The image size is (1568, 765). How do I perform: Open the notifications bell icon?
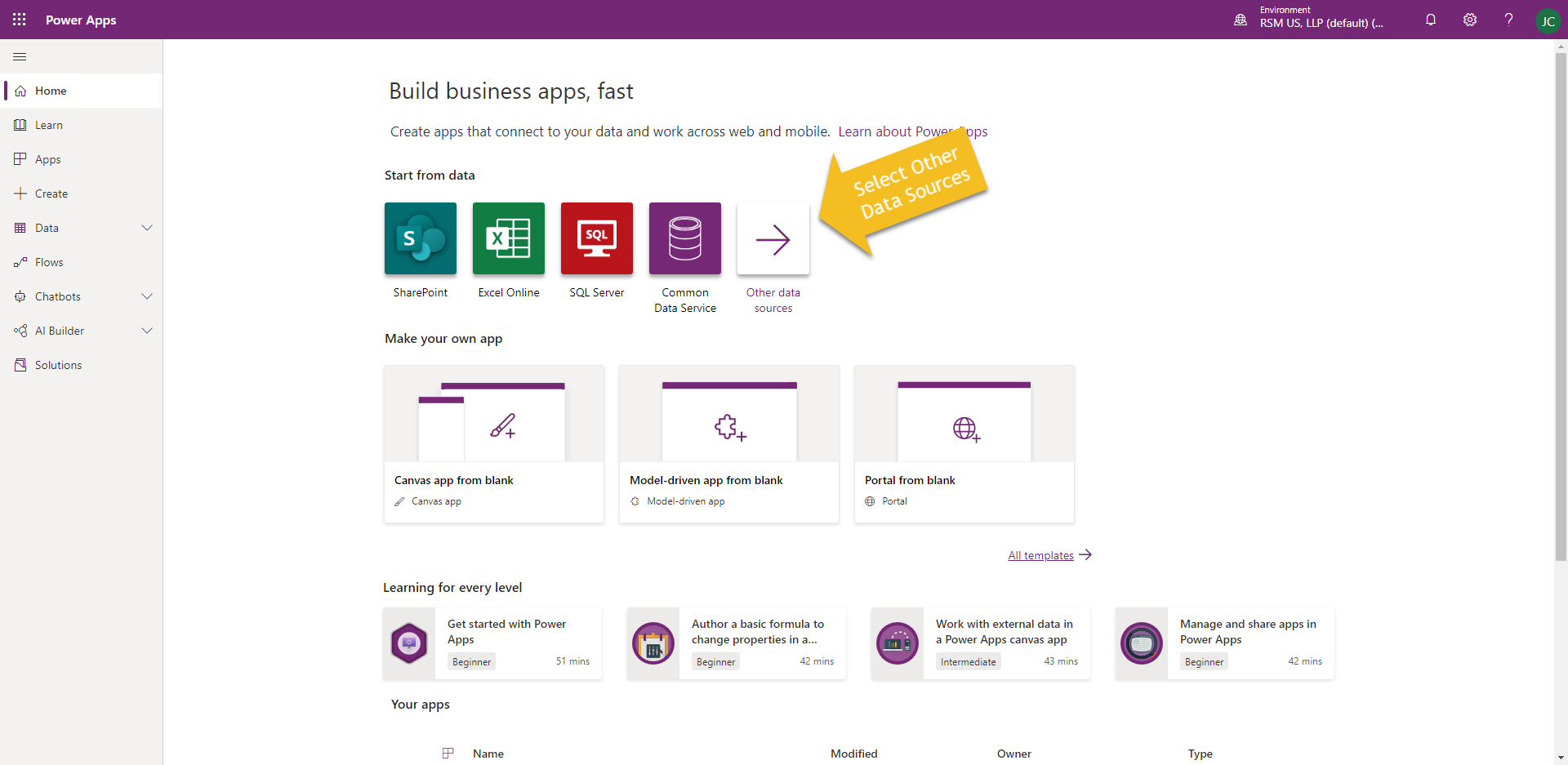point(1431,20)
